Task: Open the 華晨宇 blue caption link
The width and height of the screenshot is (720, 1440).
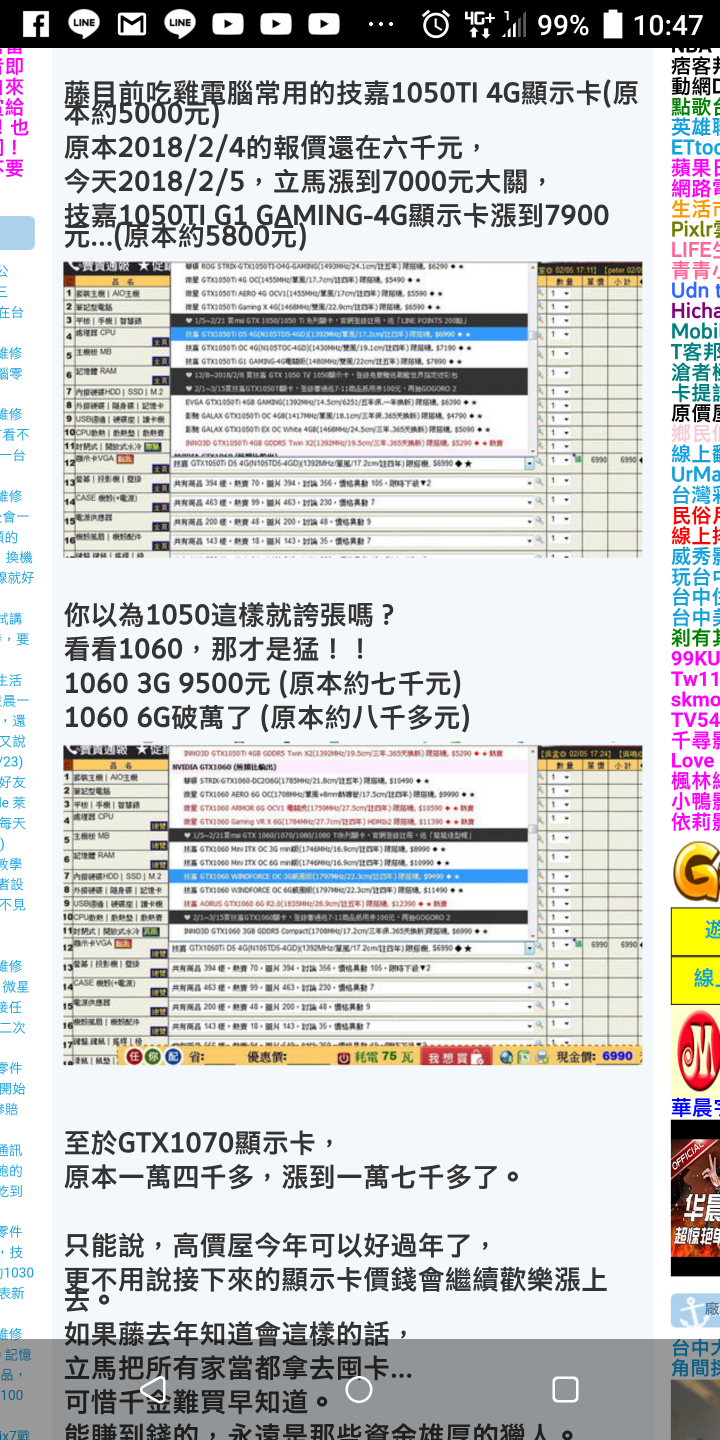Action: click(695, 1107)
